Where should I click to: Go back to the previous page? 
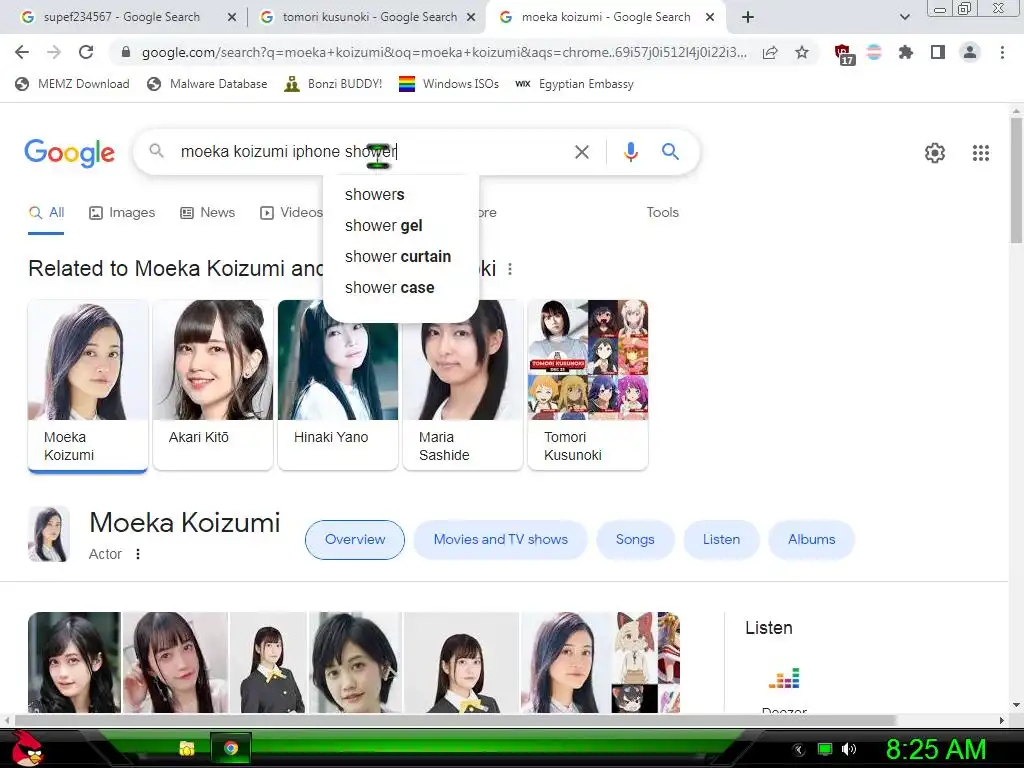click(x=22, y=52)
